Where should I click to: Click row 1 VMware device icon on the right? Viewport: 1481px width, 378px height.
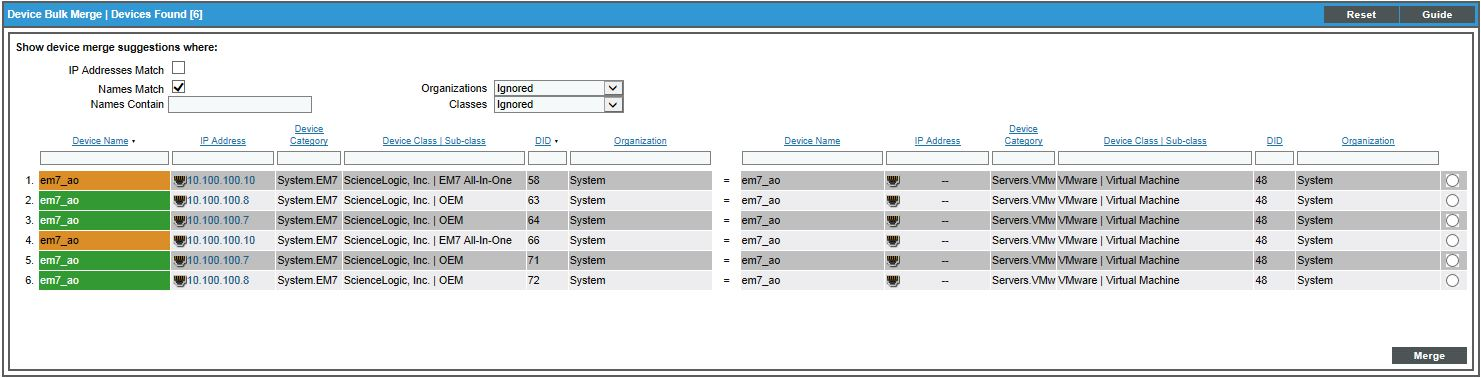point(893,181)
